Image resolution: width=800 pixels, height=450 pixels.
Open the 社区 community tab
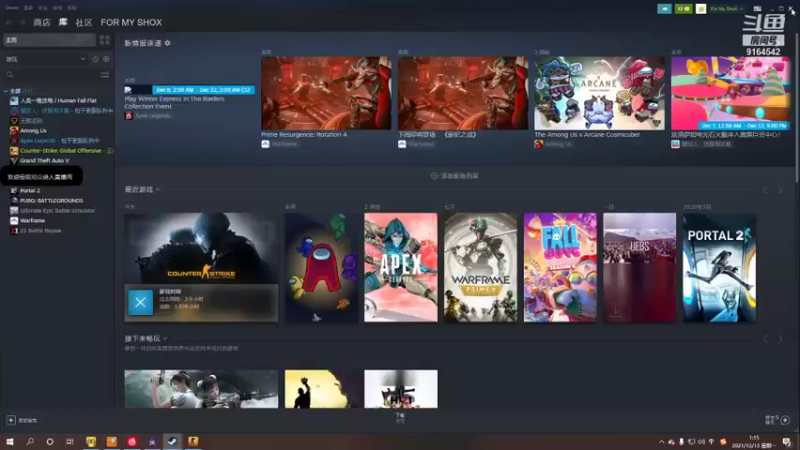pos(84,22)
